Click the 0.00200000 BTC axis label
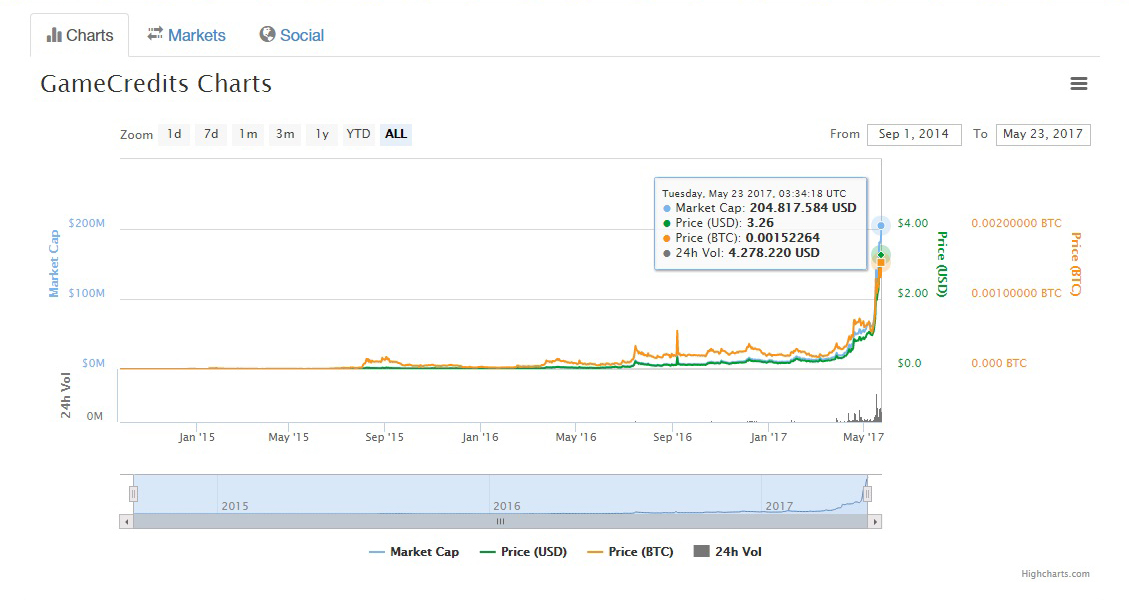 (1016, 223)
